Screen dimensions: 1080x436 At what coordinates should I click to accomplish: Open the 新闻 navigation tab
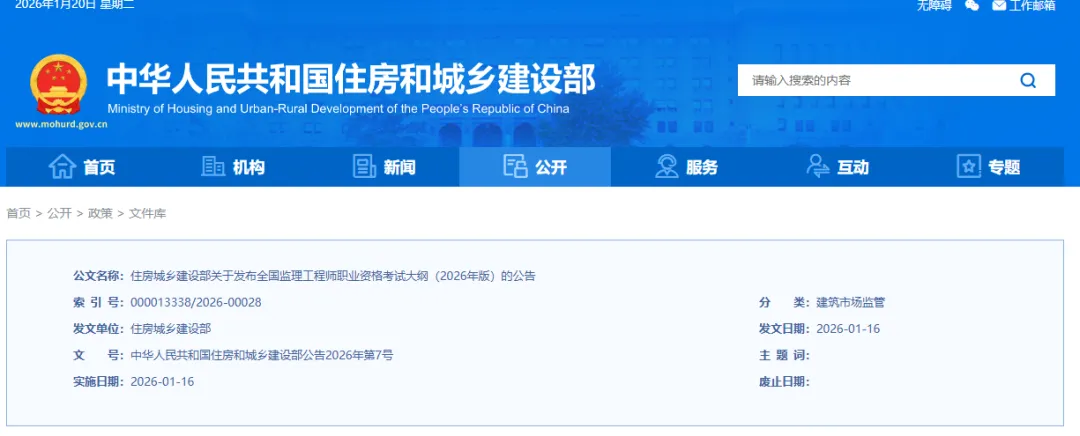[x=384, y=167]
